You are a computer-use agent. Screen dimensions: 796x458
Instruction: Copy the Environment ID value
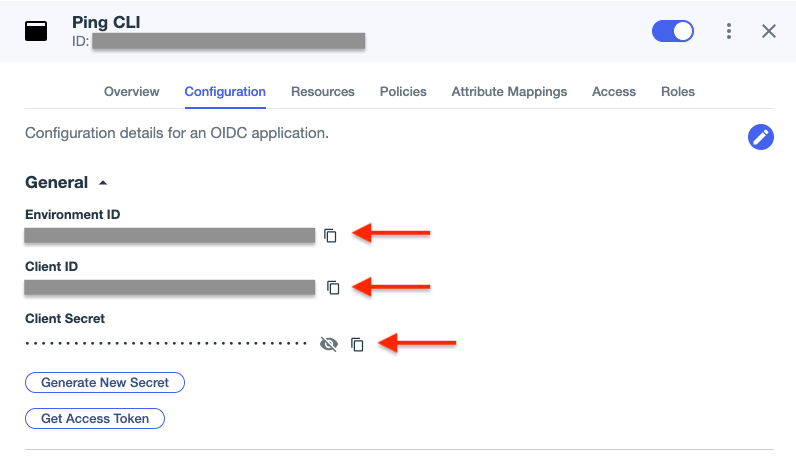331,236
